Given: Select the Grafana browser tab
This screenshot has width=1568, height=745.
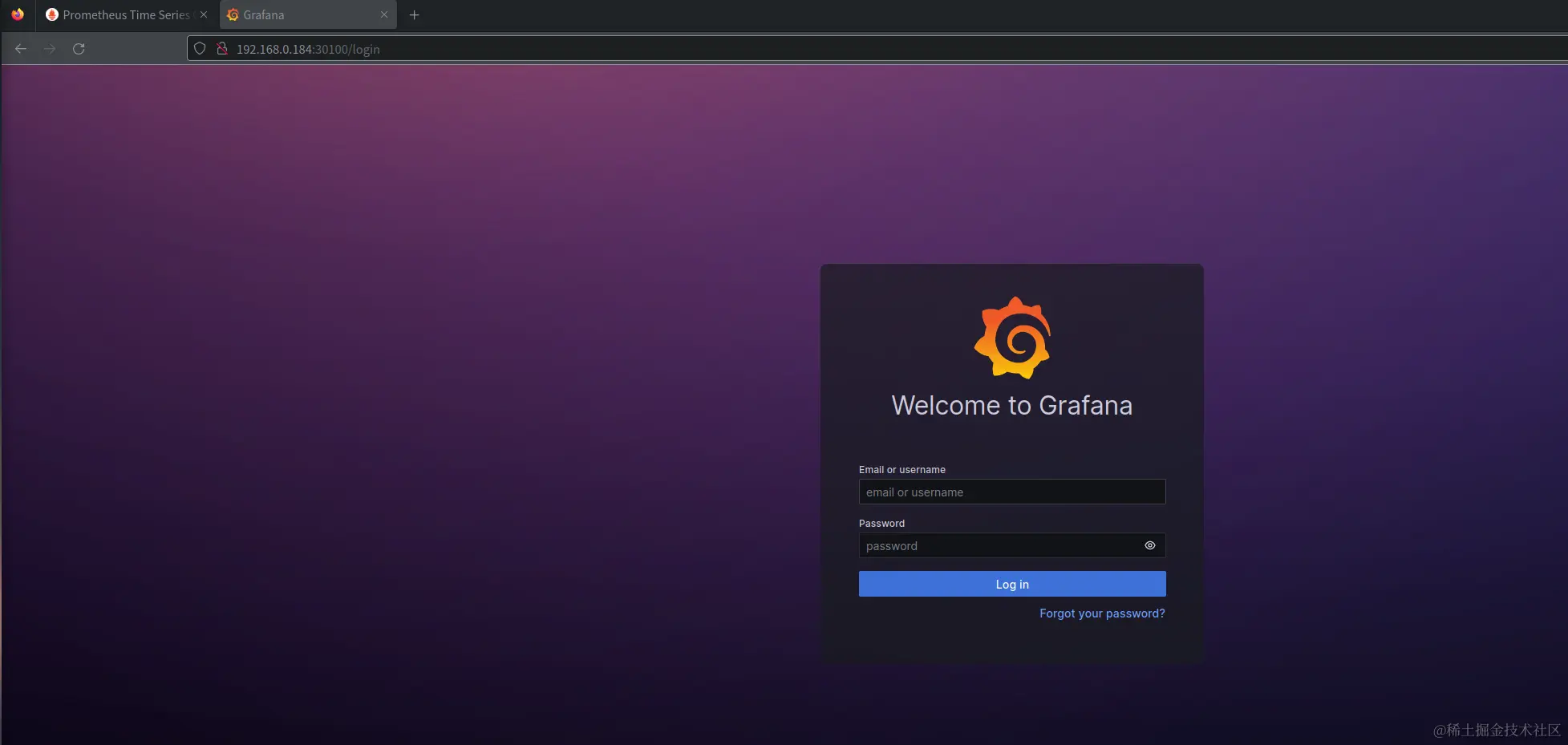Looking at the screenshot, I should (x=308, y=14).
